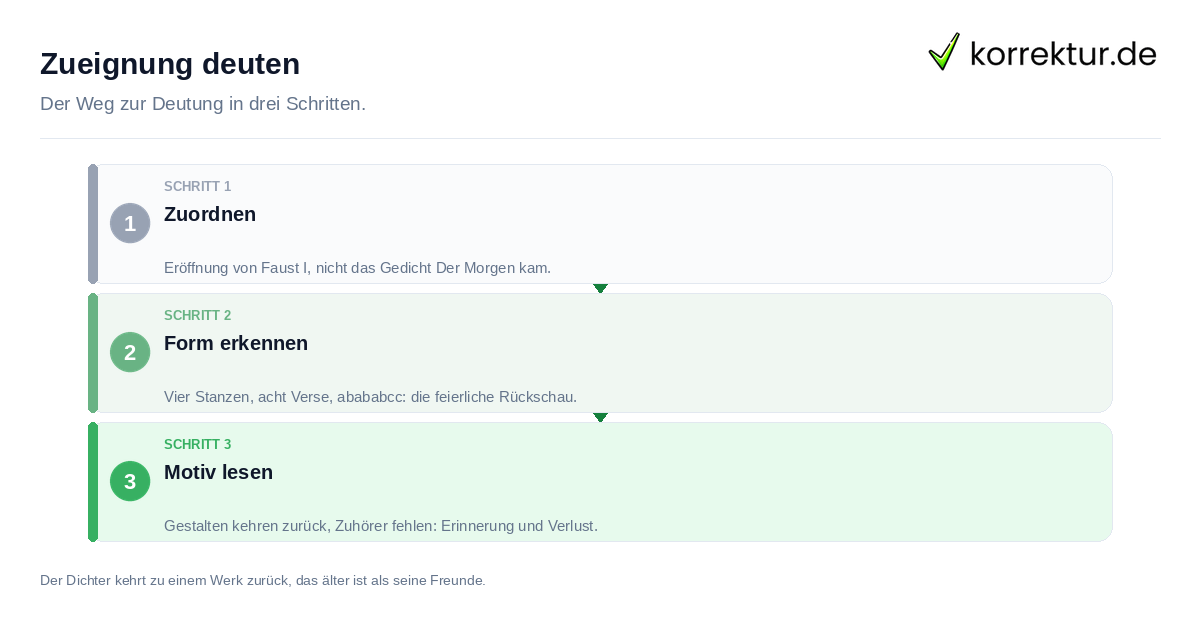Click the SCHRITT 1 label
Screen dimensions: 1200x630
(x=198, y=186)
